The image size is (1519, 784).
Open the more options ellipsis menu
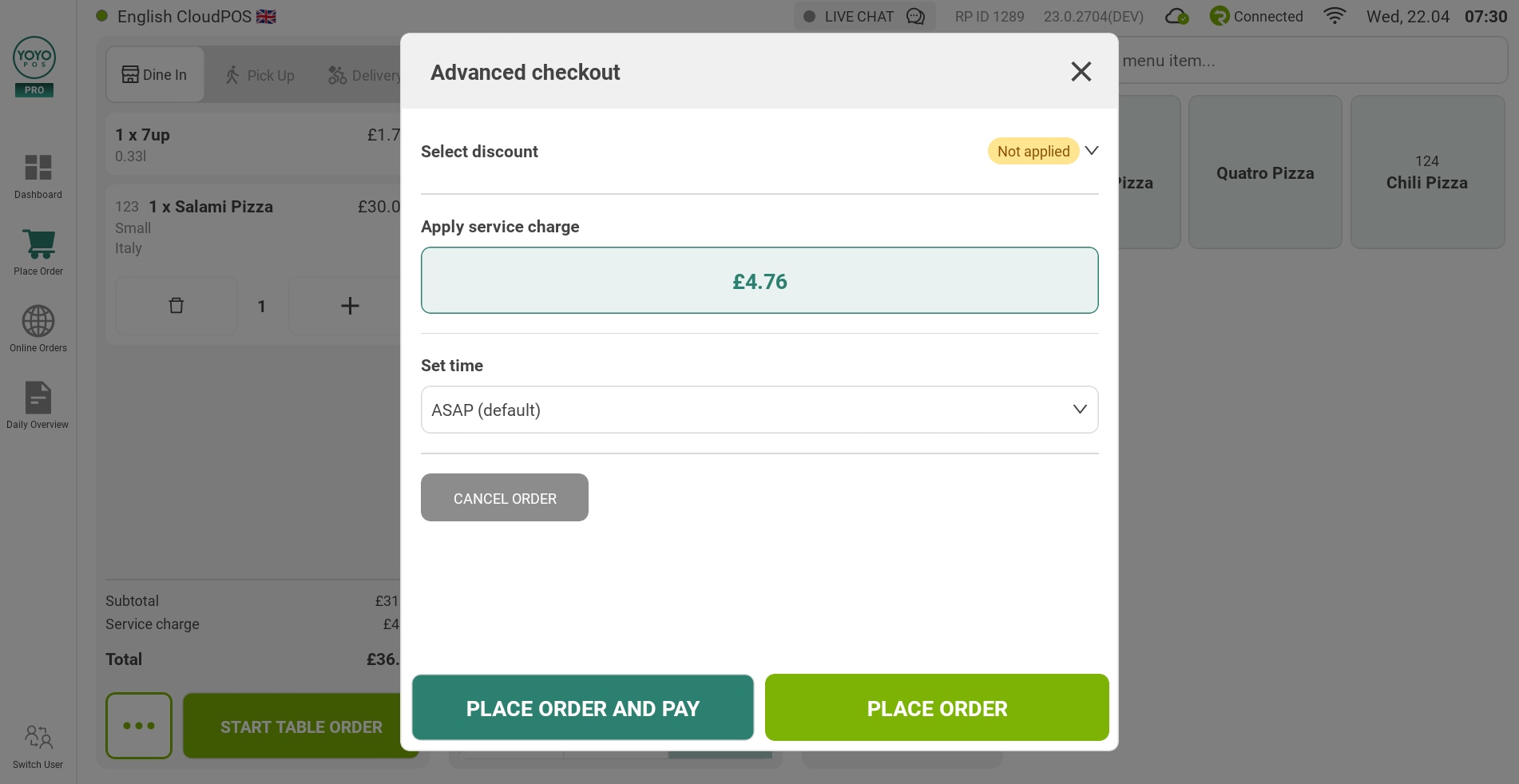pyautogui.click(x=139, y=726)
